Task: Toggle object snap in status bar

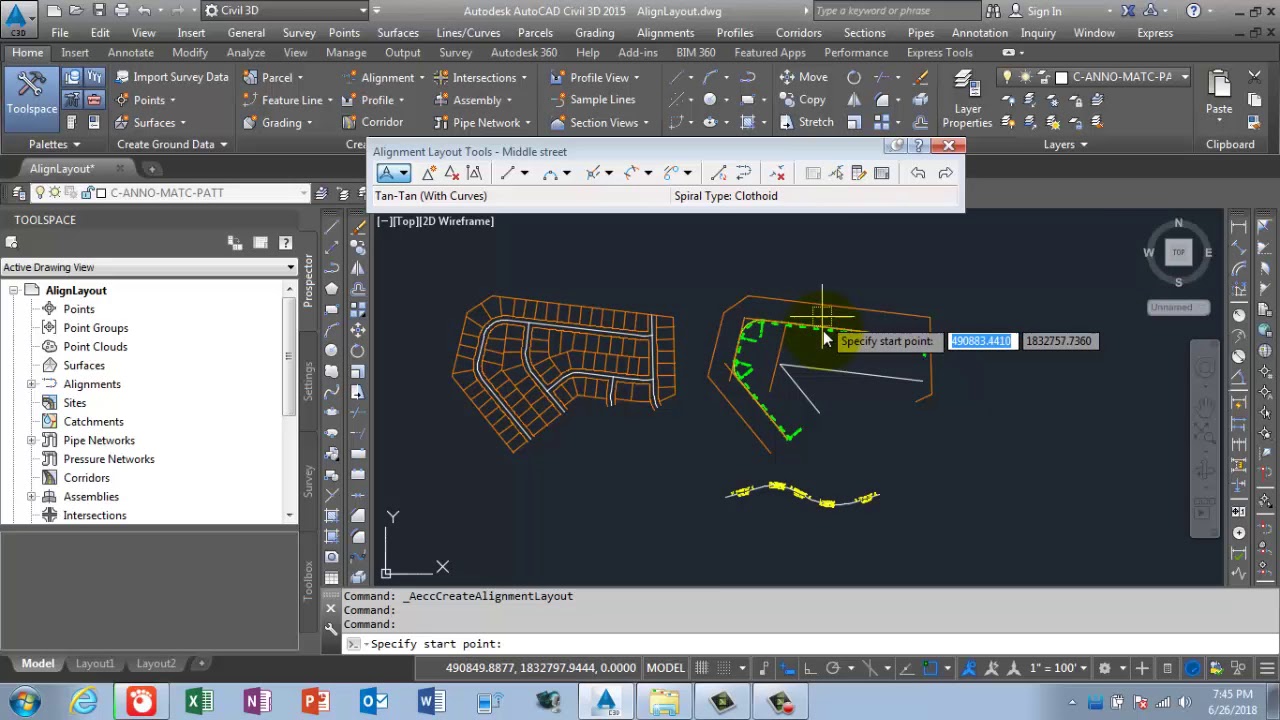Action: 931,668
